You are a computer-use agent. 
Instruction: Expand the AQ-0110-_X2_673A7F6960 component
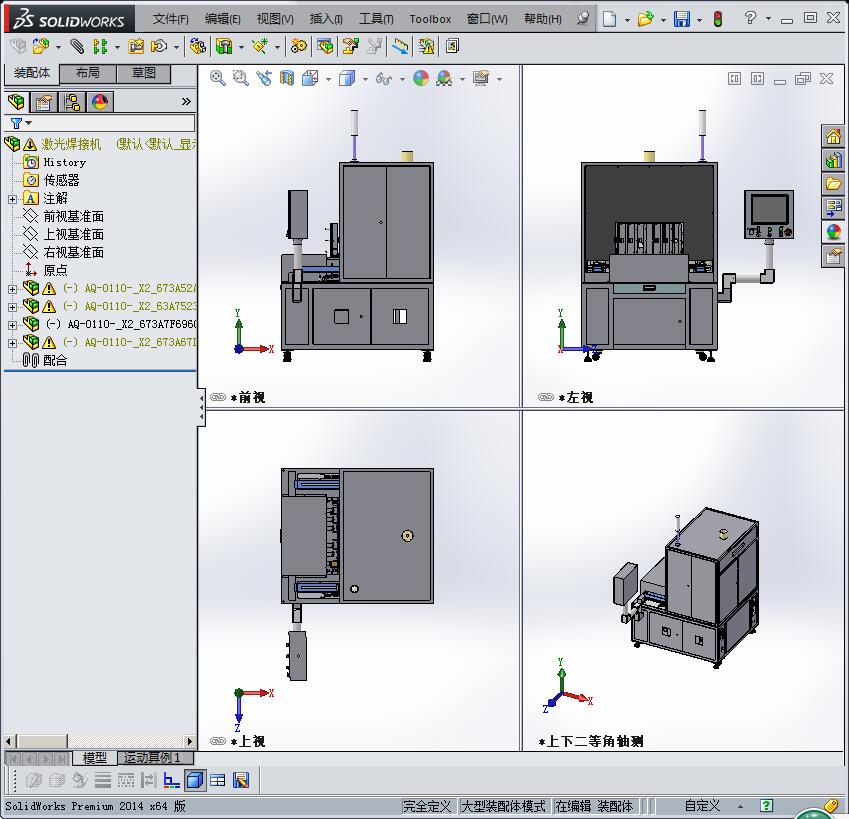(x=12, y=325)
